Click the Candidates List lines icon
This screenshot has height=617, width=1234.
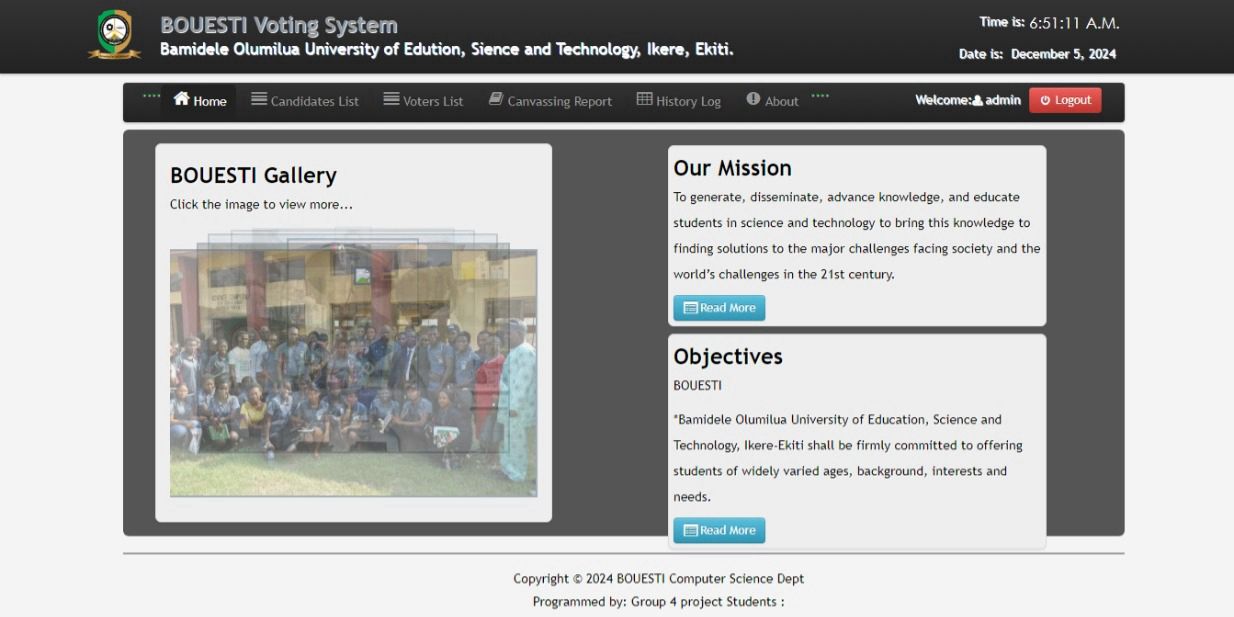[259, 99]
